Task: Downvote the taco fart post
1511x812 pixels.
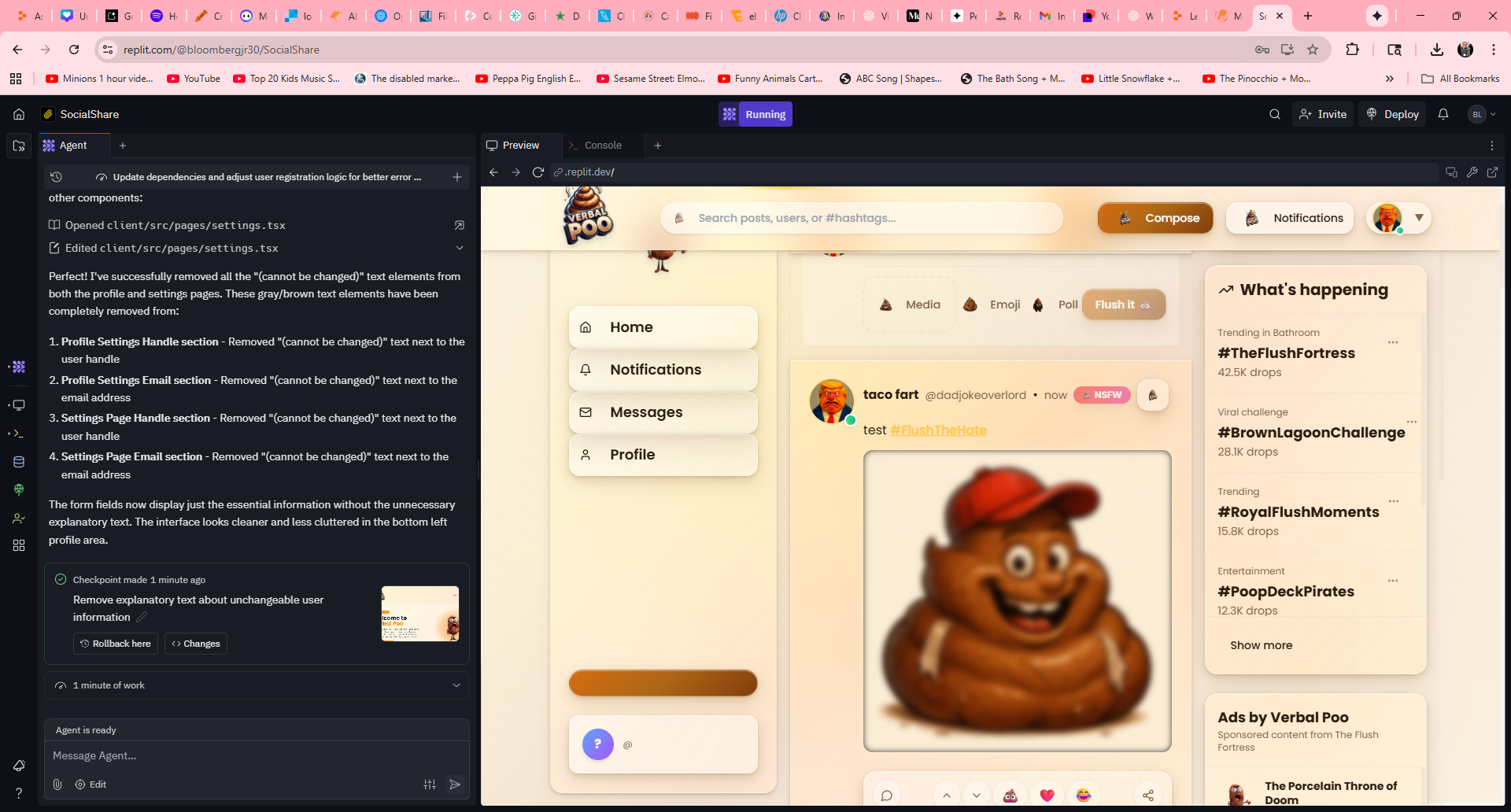Action: (977, 795)
